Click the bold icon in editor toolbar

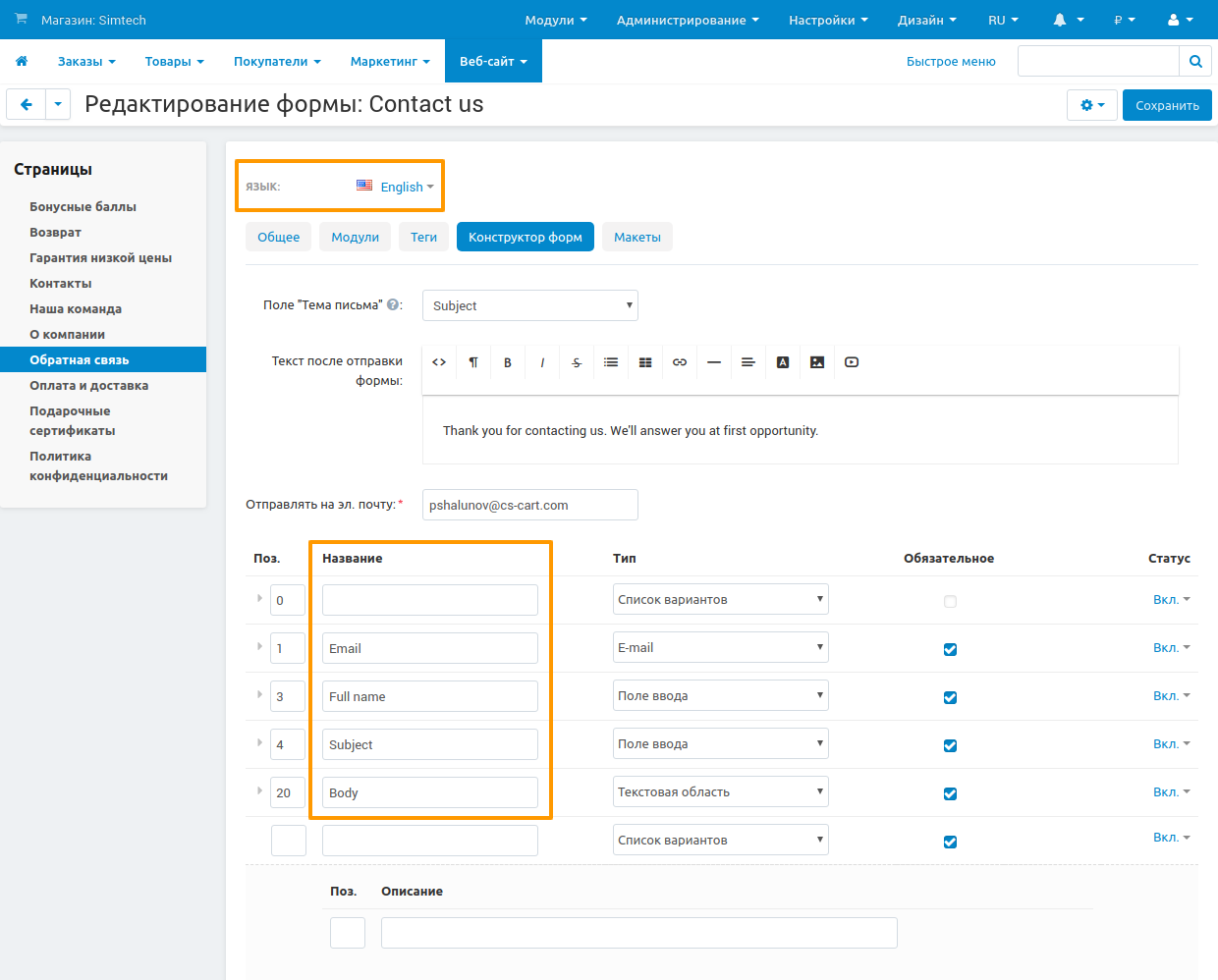[508, 362]
